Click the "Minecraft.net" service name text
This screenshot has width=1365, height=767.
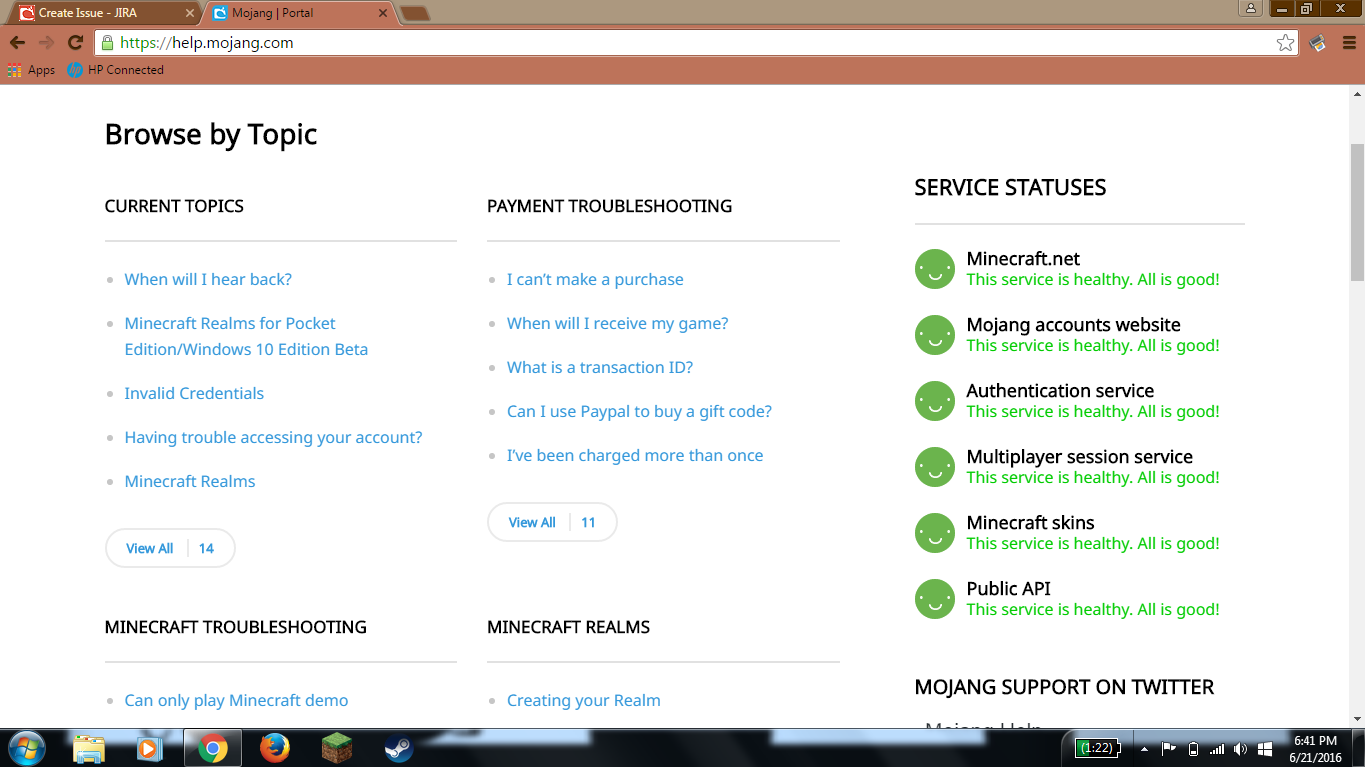coord(1023,259)
